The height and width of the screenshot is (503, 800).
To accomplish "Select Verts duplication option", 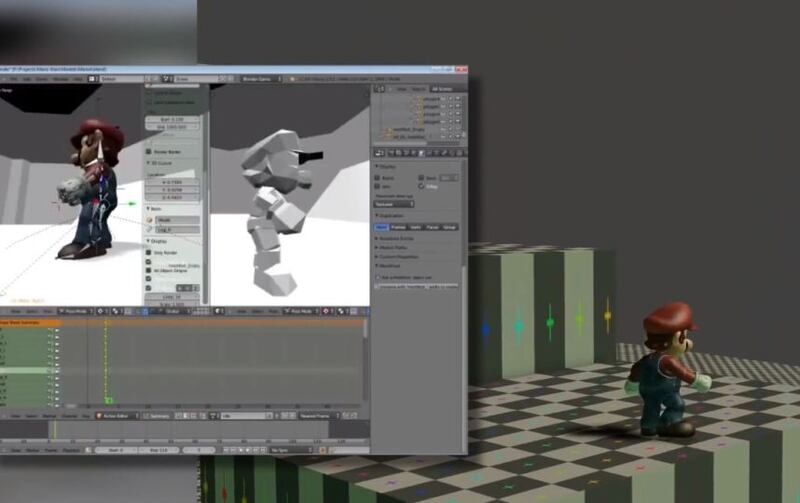I will click(415, 227).
